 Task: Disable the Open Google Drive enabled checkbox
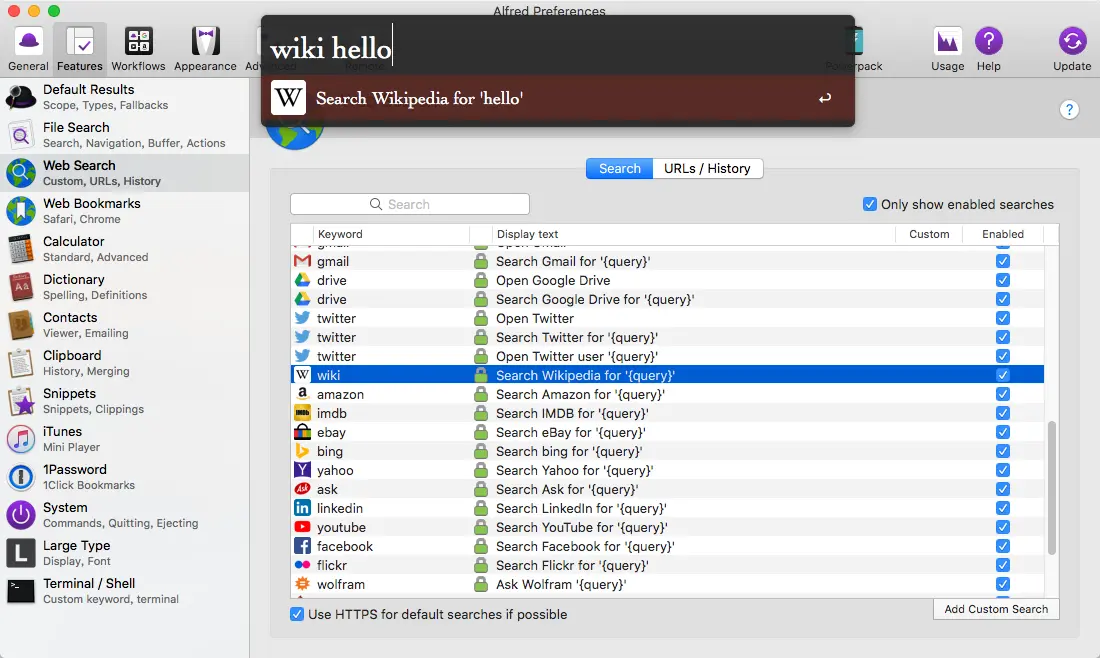[x=1002, y=280]
